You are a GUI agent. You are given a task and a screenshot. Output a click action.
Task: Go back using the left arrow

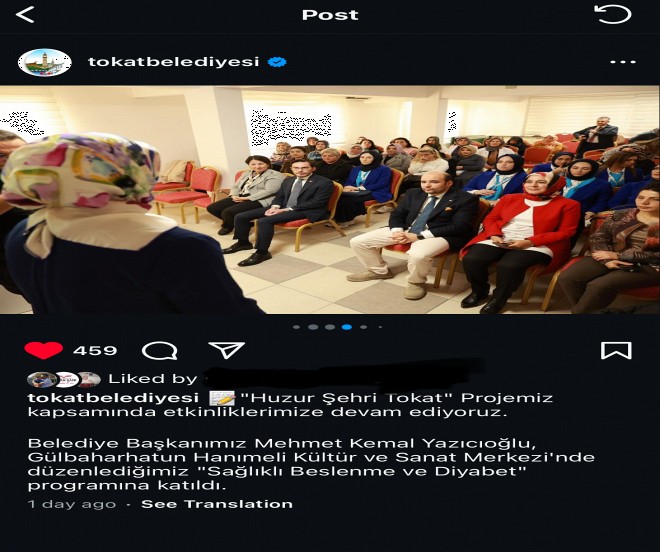[25, 15]
